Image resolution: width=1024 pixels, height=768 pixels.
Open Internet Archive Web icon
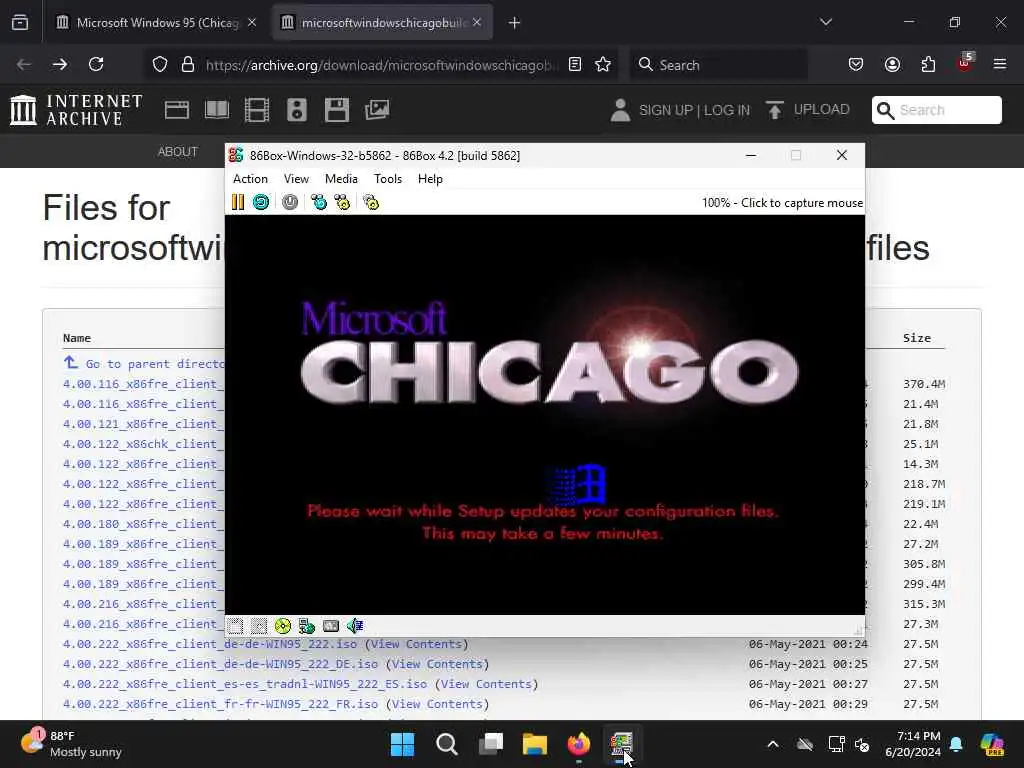tap(176, 110)
